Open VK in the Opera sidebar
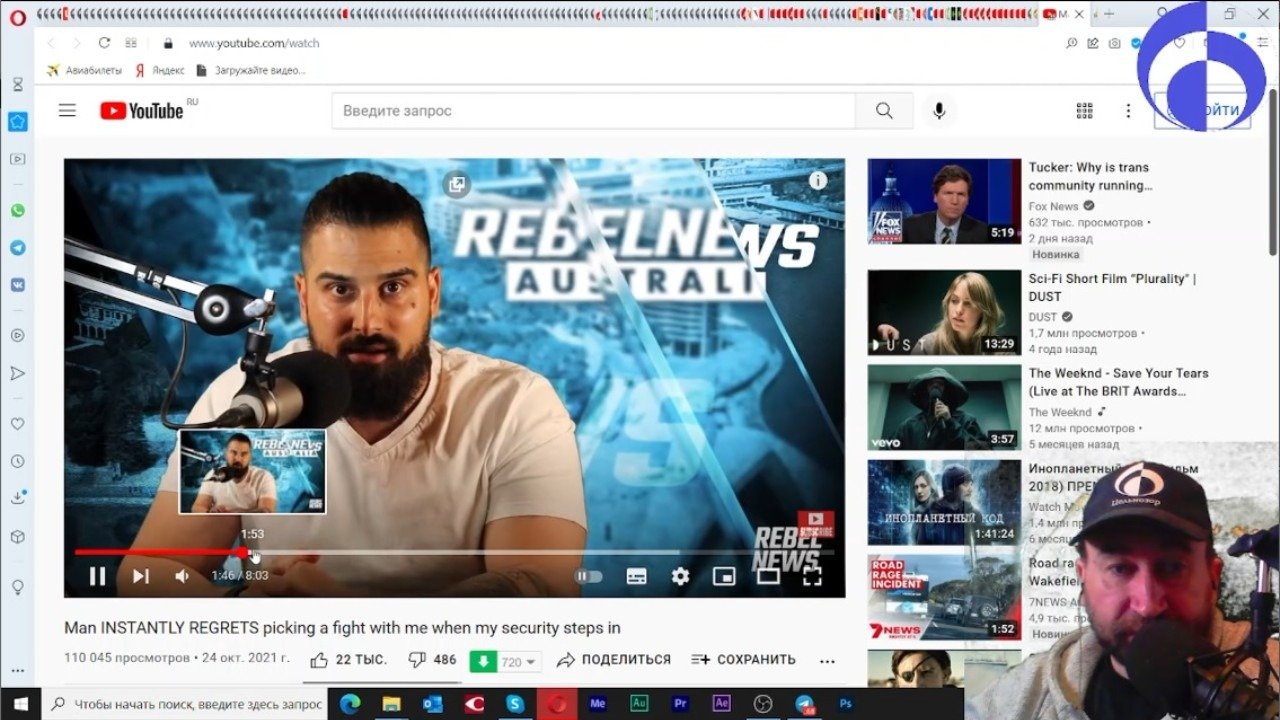Image resolution: width=1280 pixels, height=720 pixels. pos(17,283)
